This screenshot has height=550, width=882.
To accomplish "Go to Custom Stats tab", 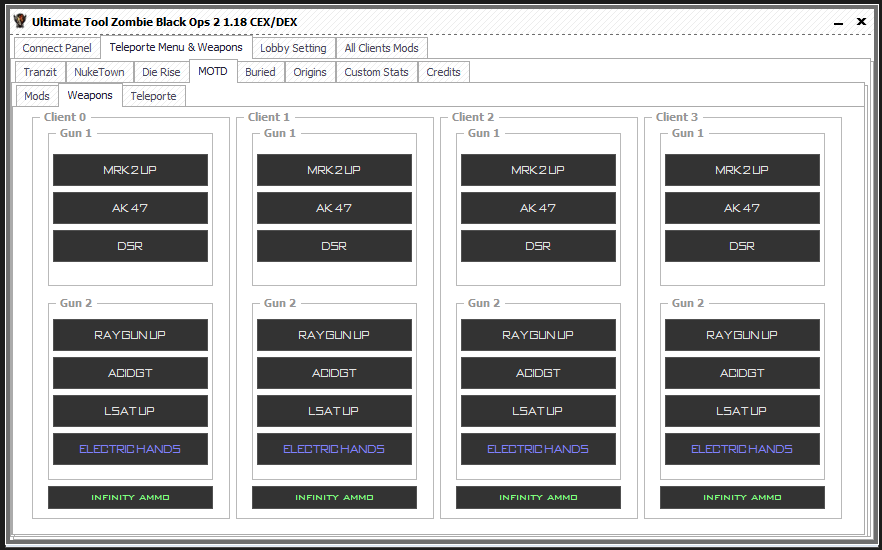I will pyautogui.click(x=376, y=72).
